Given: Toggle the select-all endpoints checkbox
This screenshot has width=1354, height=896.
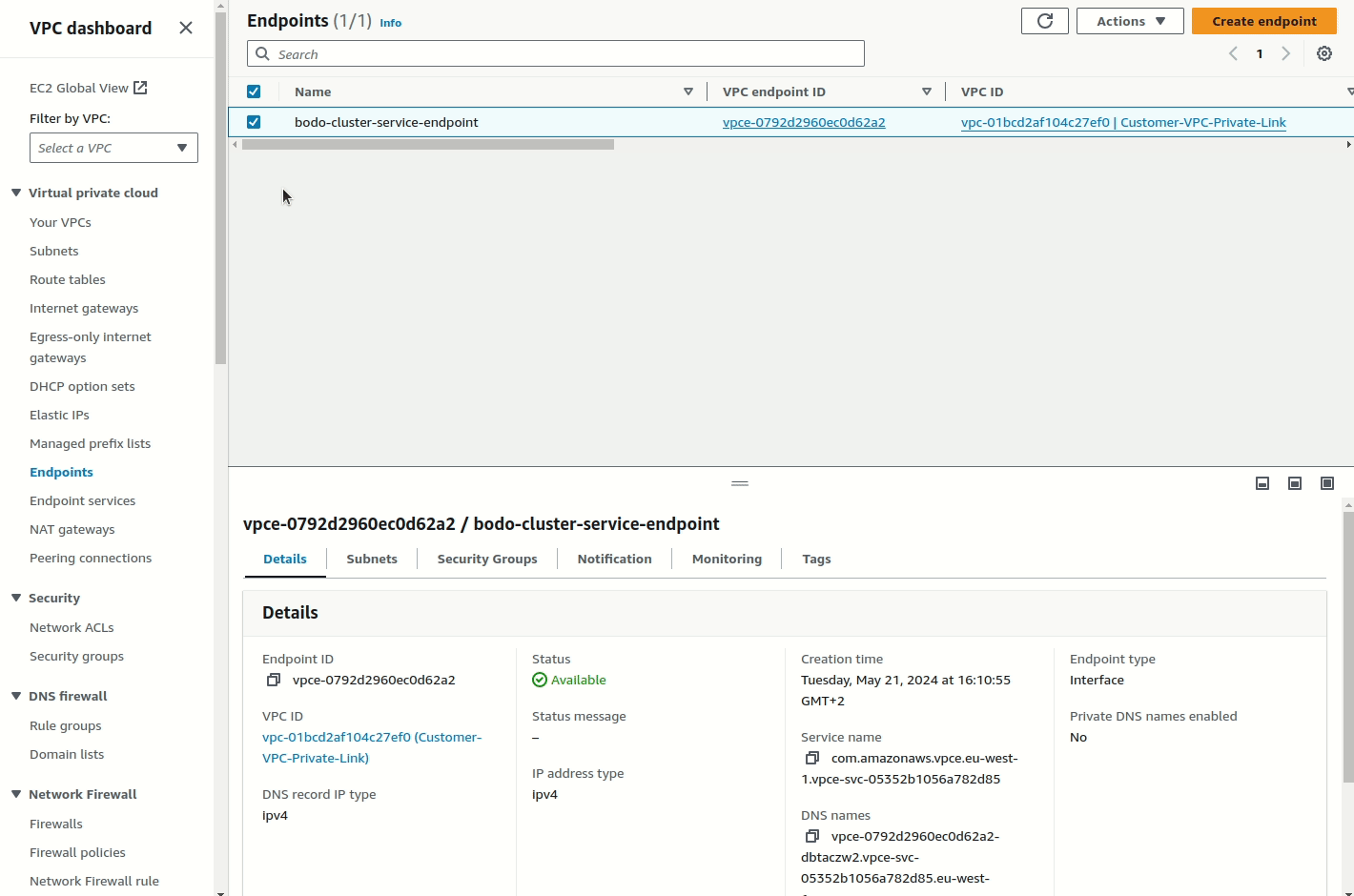Looking at the screenshot, I should [x=254, y=91].
